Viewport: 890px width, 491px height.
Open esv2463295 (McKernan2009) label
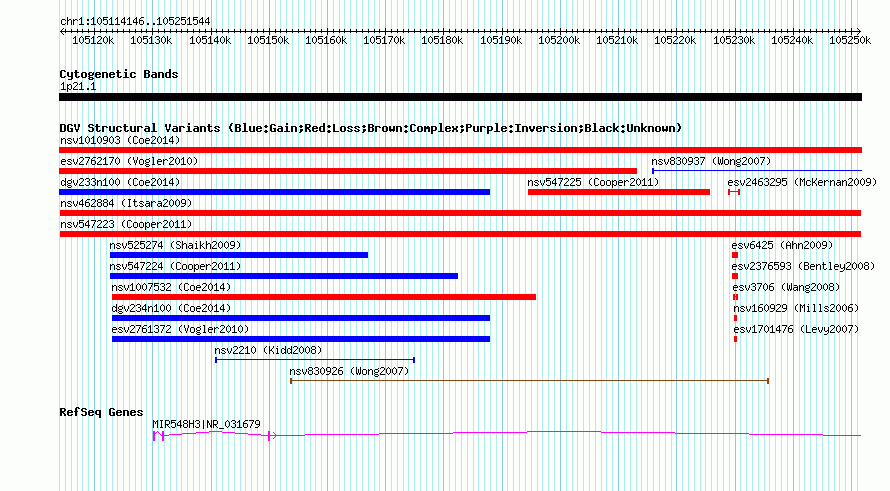[x=802, y=182]
